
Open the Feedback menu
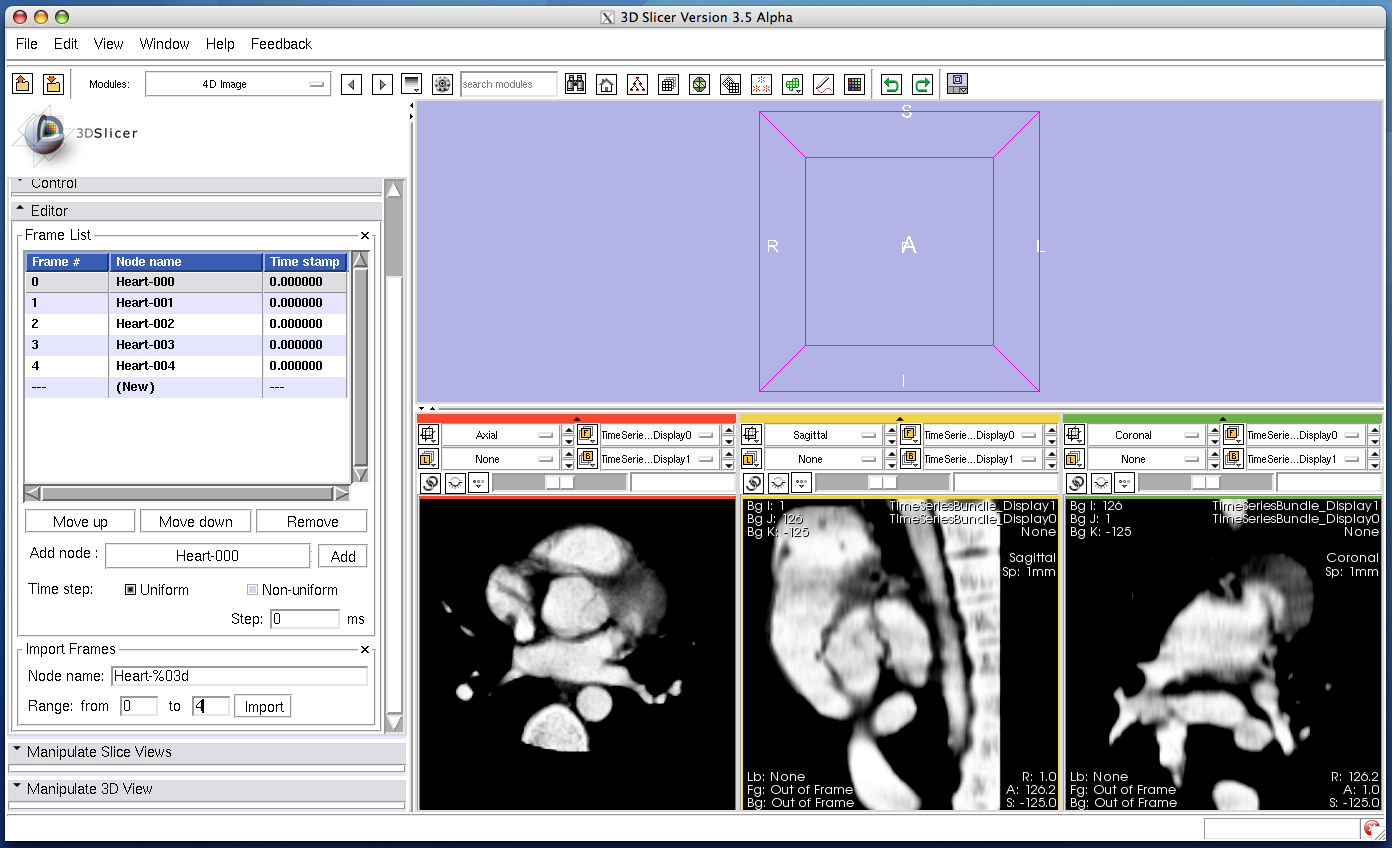[x=281, y=44]
